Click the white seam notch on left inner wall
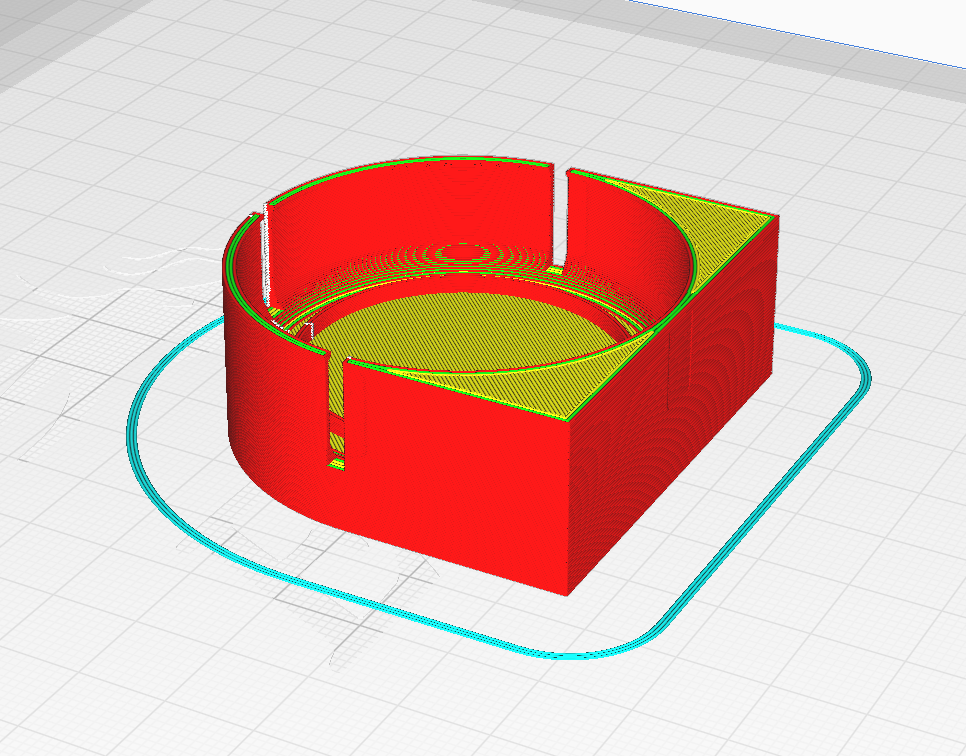This screenshot has width=966, height=756. pos(266,255)
